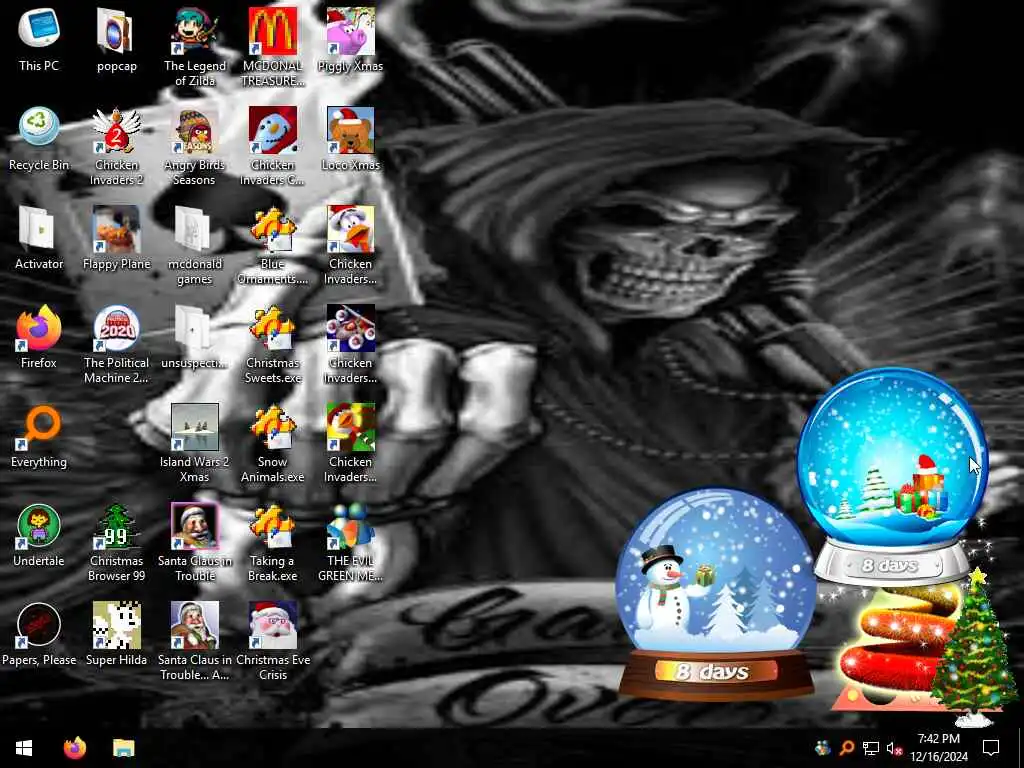Select The Political Machine 2020 icon
Screen dimensions: 1024x768
tap(116, 345)
